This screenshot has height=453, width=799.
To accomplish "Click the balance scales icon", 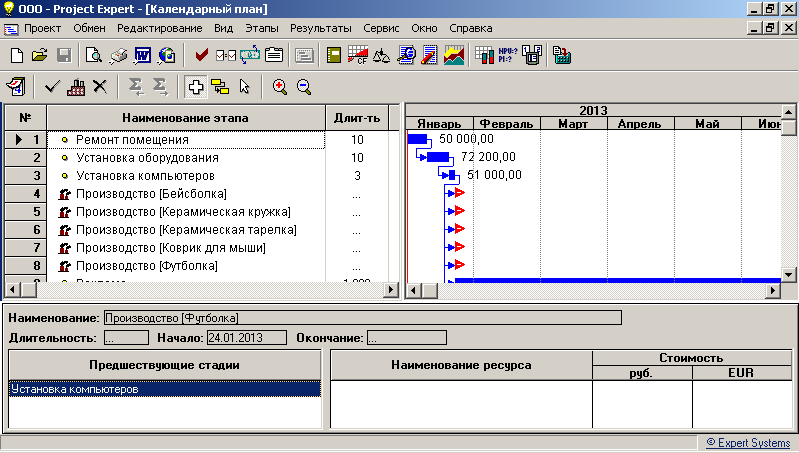I will tap(382, 55).
